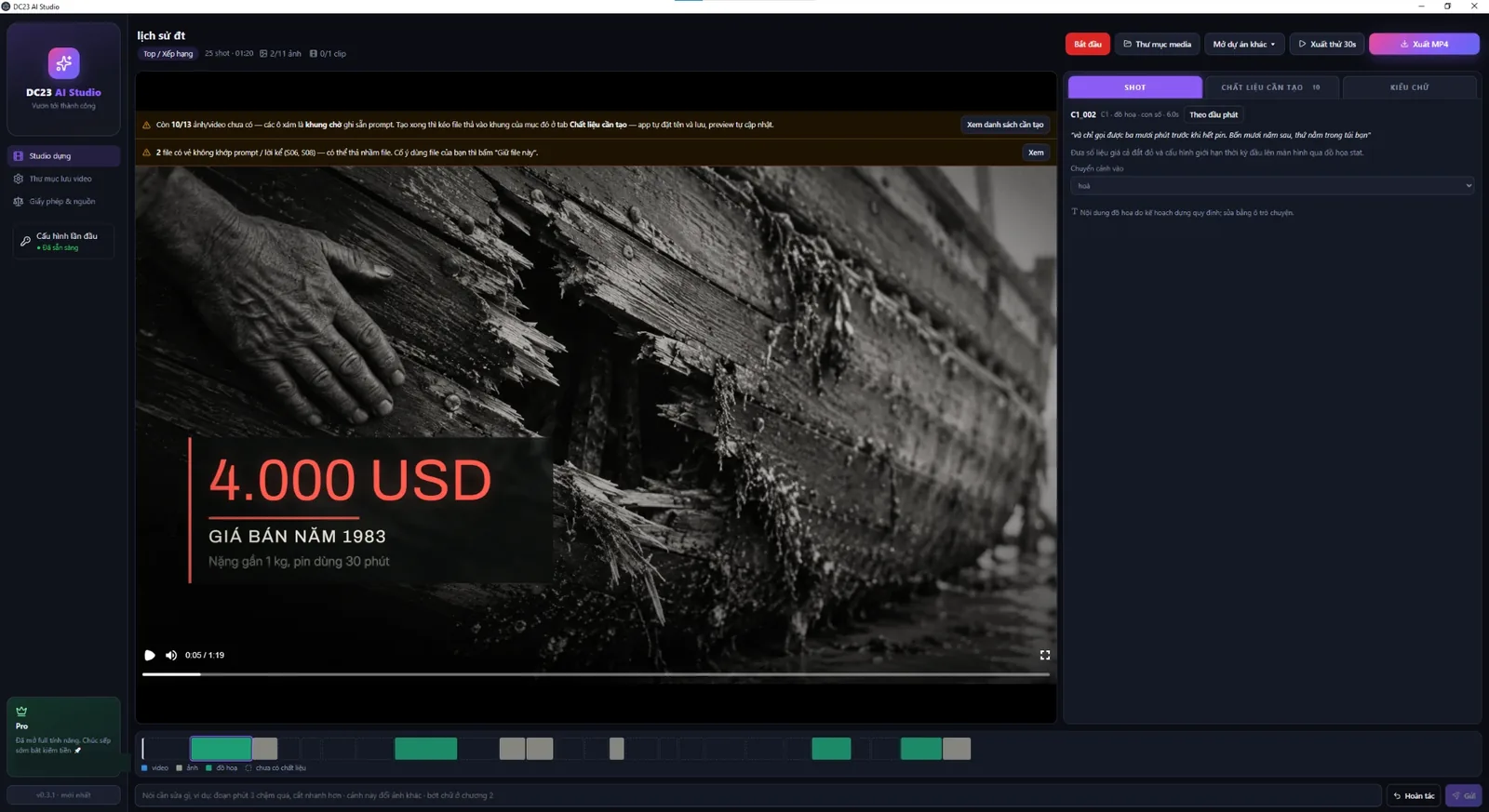Open the Thư mục media folder
Image resolution: width=1489 pixels, height=812 pixels.
(x=1157, y=44)
